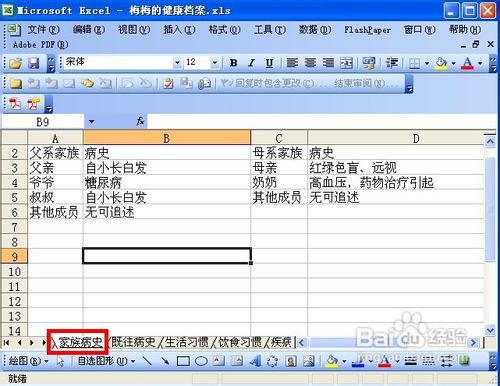Toggle Italic formatting
This screenshot has width=500, height=386.
tap(252, 63)
